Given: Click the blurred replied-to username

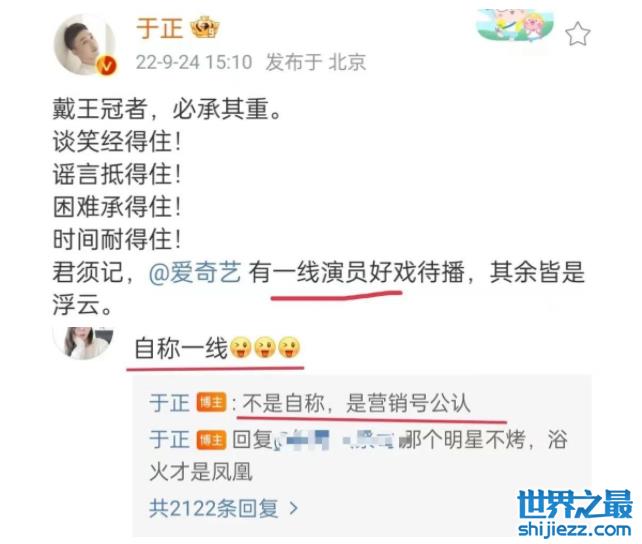Looking at the screenshot, I should pyautogui.click(x=336, y=440).
